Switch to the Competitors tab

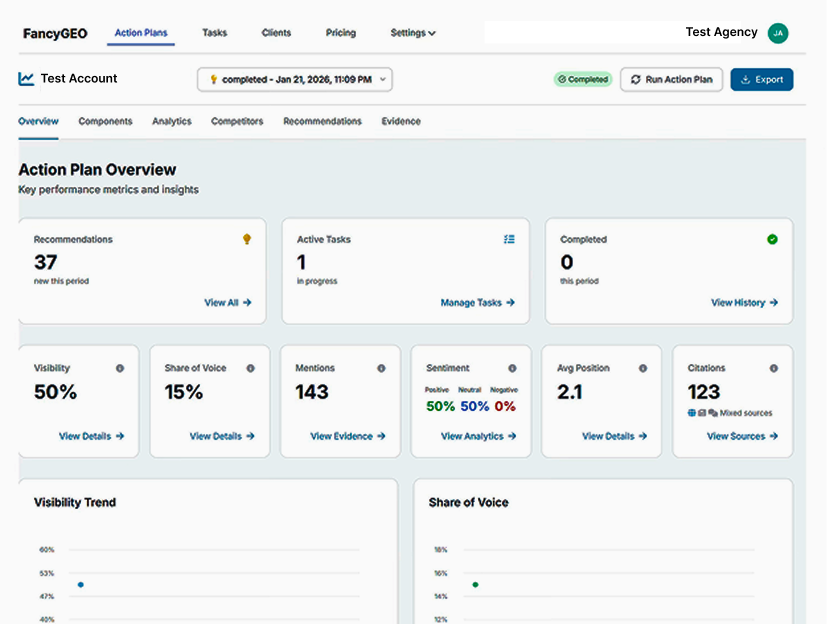tap(237, 121)
